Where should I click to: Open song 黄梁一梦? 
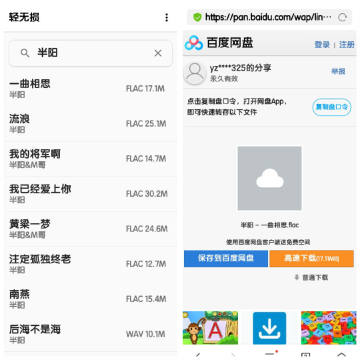click(x=90, y=229)
